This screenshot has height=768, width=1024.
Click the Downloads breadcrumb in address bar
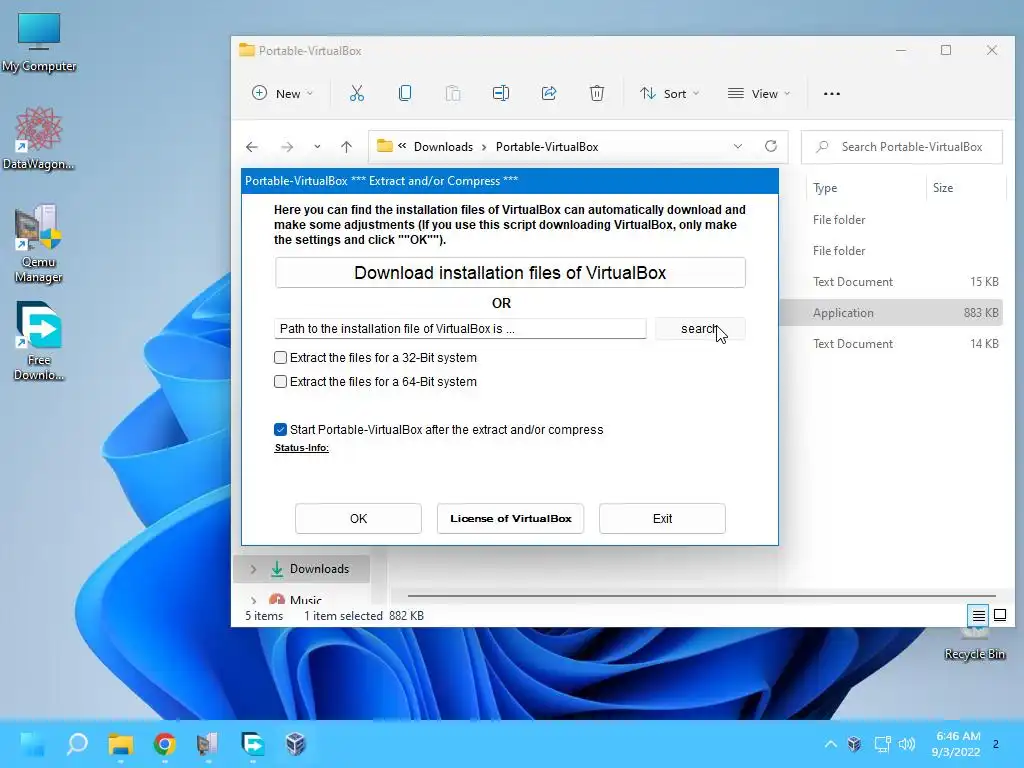443,147
